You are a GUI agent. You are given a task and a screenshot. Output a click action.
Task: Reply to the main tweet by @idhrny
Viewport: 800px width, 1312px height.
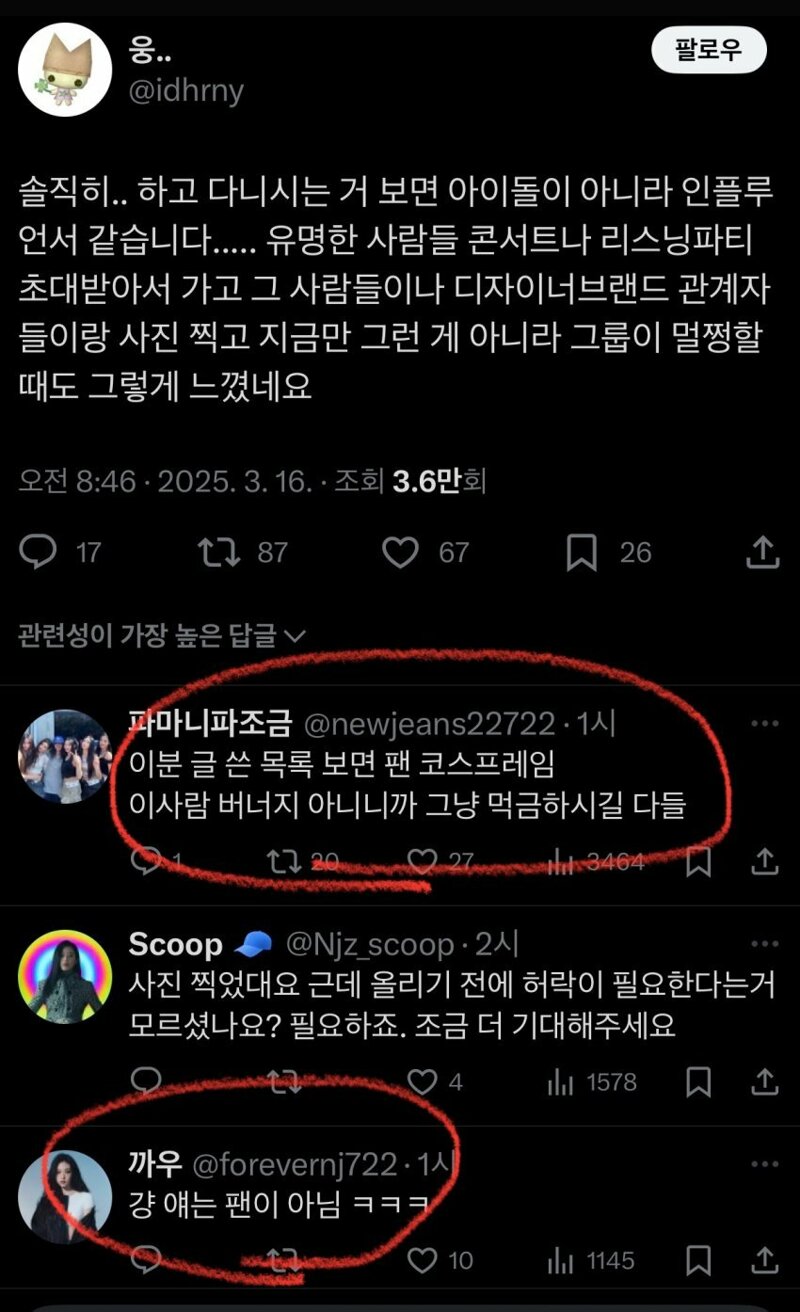pyautogui.click(x=38, y=552)
